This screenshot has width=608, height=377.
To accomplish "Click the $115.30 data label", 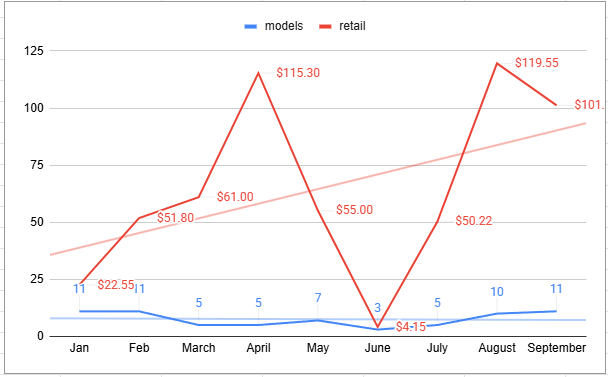I will click(298, 73).
